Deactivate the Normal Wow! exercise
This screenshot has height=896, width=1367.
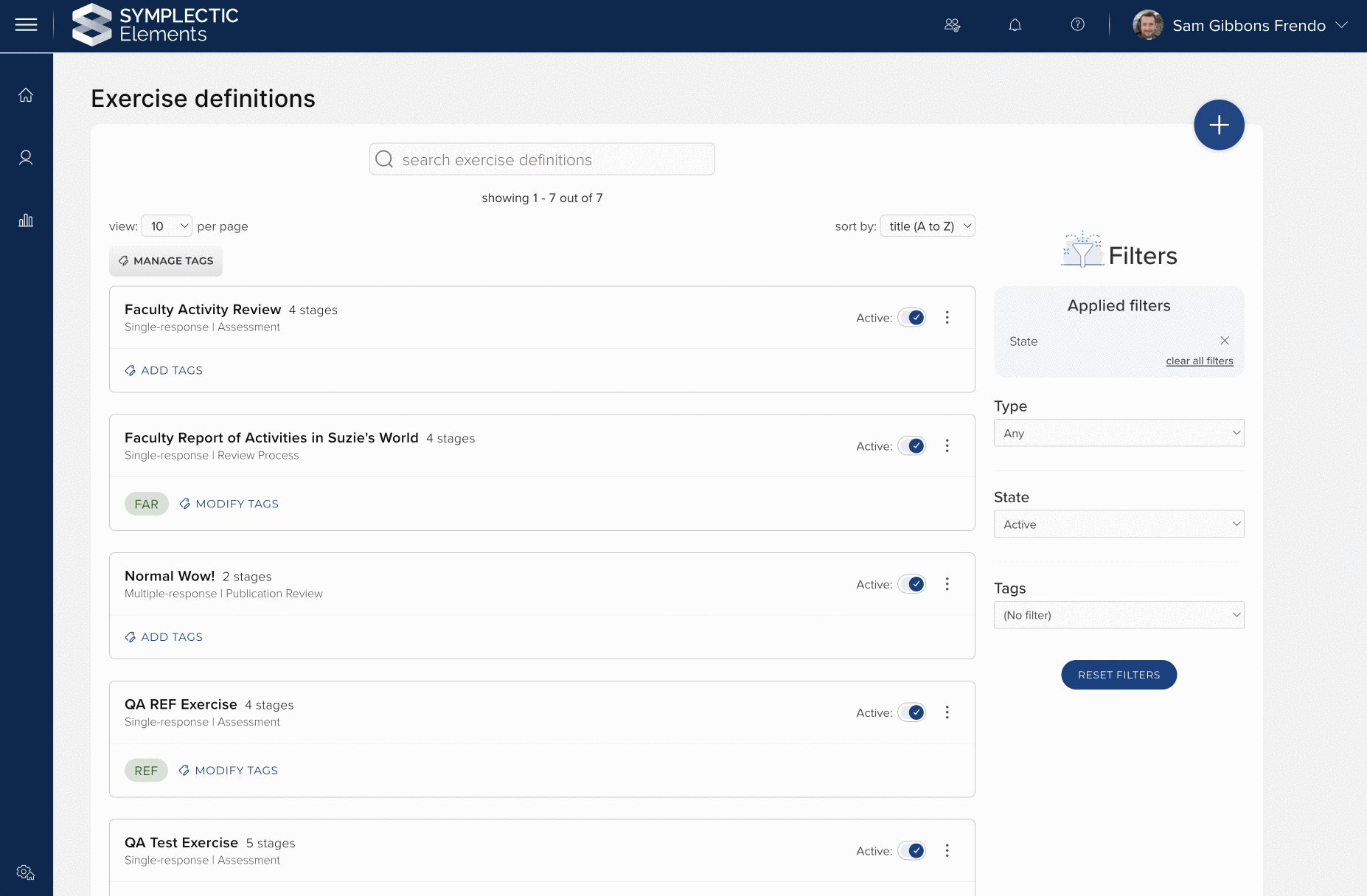(912, 584)
